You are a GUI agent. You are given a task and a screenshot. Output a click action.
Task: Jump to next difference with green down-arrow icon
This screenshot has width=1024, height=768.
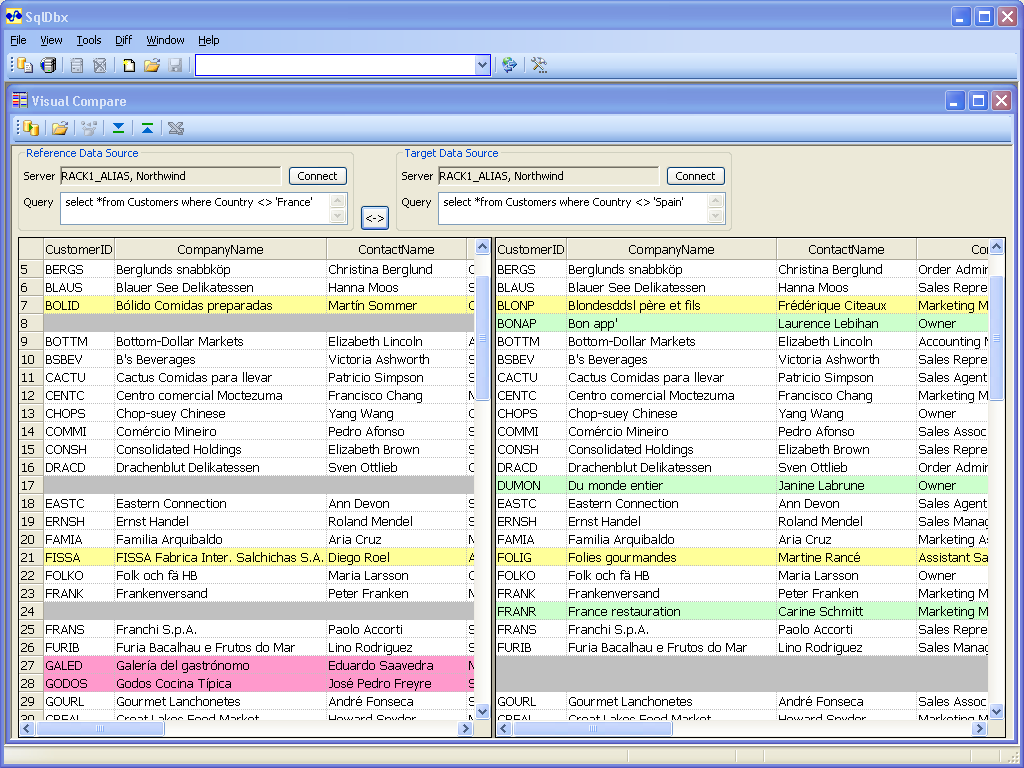(117, 128)
